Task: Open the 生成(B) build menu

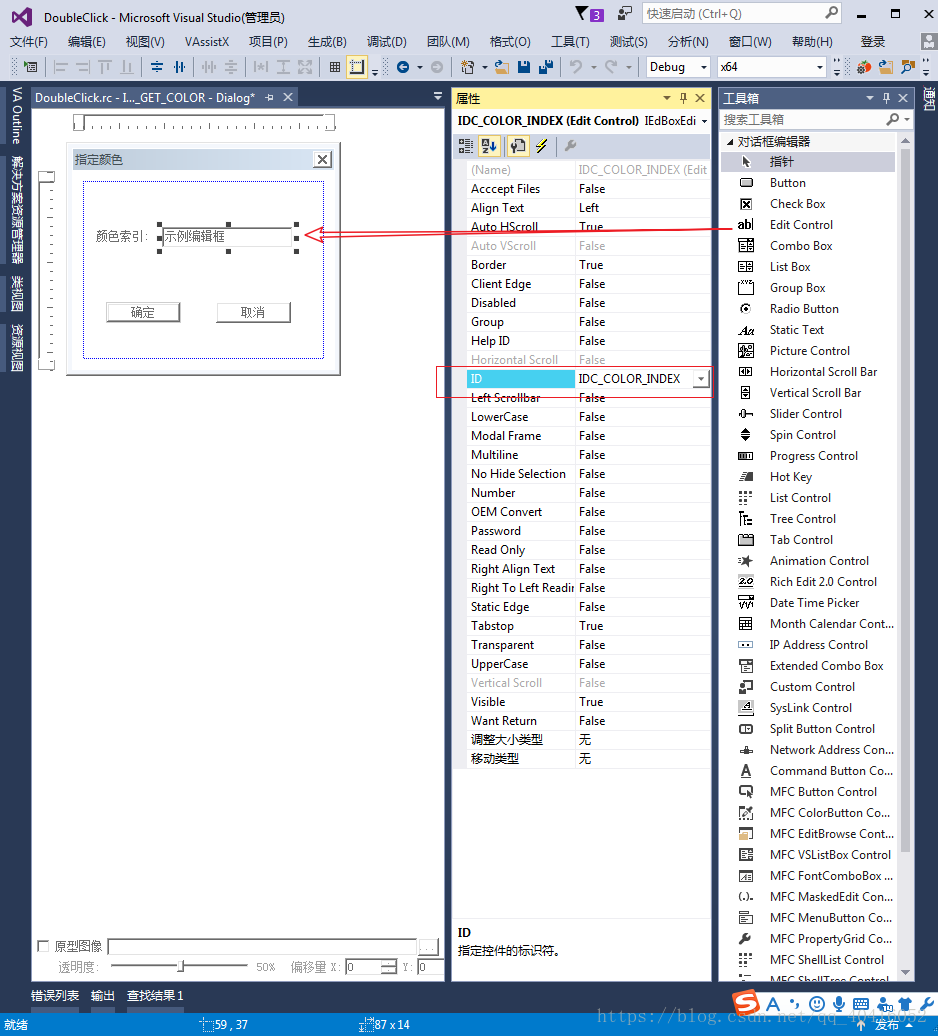Action: (x=327, y=42)
